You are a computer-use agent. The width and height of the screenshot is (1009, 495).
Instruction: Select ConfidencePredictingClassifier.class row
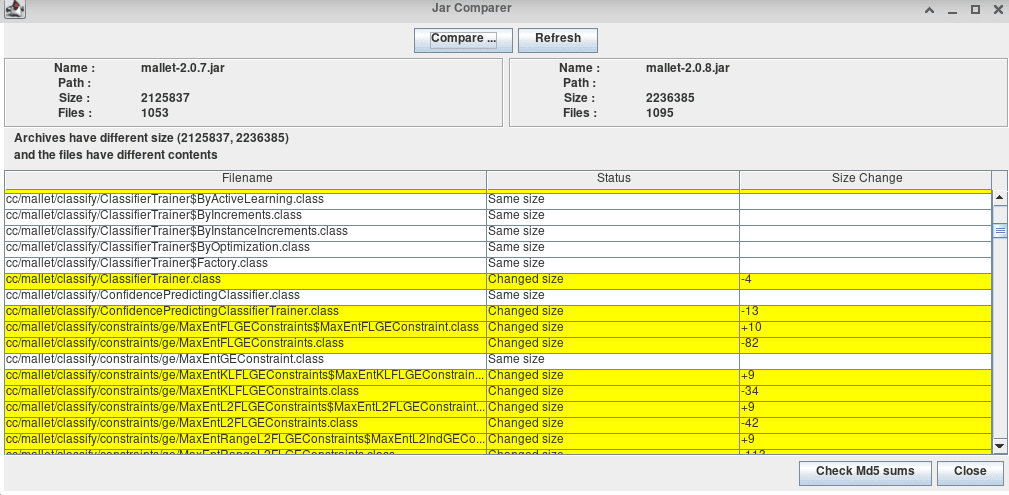(x=498, y=295)
